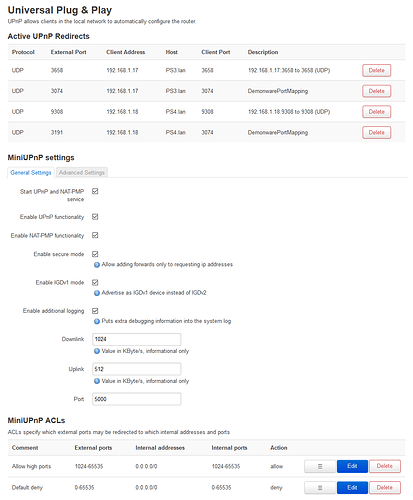
Task: Select the General Settings tab
Action: click(31, 173)
